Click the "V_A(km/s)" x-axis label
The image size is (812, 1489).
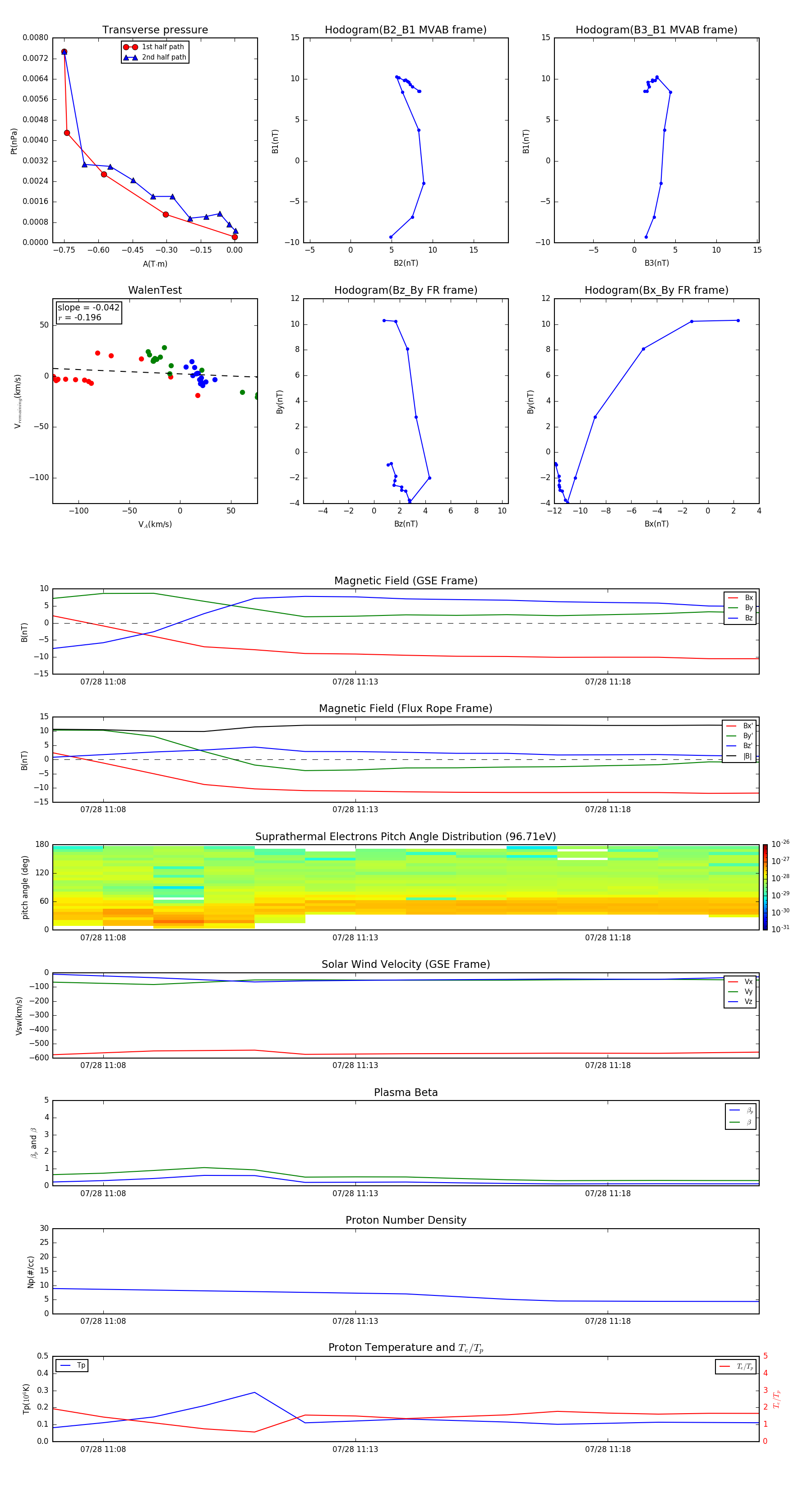coord(155,524)
